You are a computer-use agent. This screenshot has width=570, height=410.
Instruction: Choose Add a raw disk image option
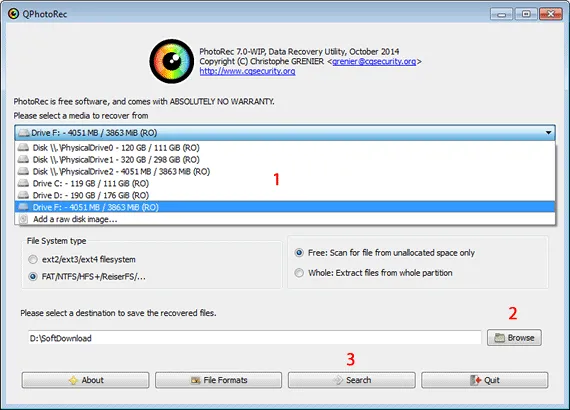[x=285, y=219]
